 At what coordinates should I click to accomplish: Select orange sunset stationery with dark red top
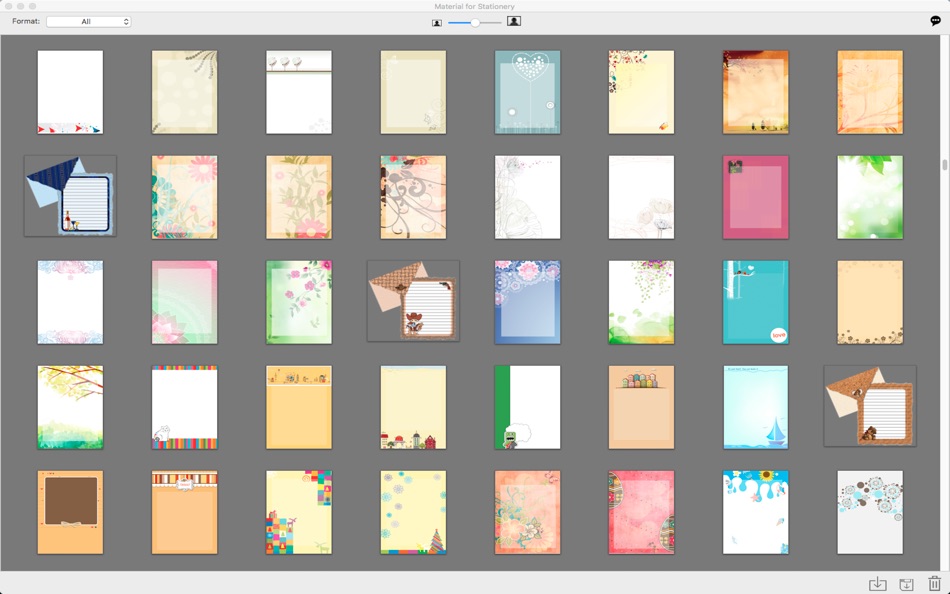point(756,92)
